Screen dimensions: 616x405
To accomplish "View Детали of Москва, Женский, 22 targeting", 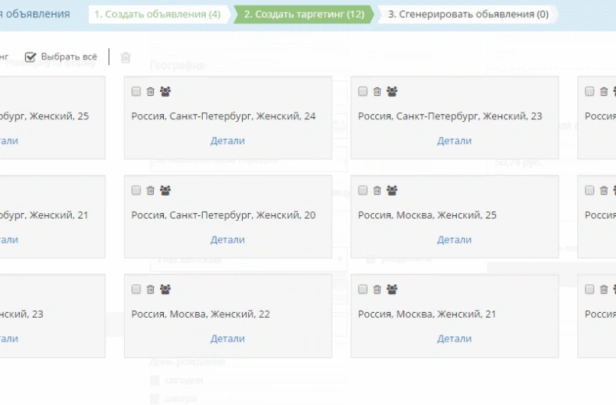I will (227, 339).
